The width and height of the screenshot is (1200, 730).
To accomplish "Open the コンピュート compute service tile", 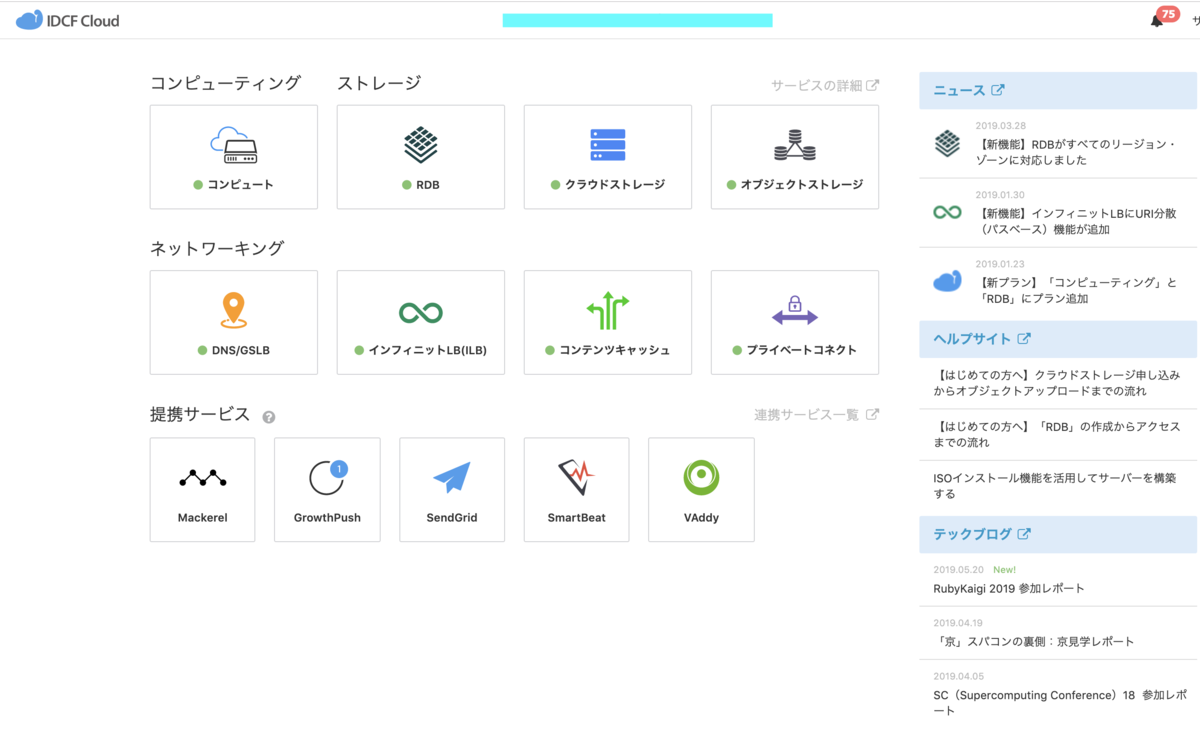I will coord(233,157).
